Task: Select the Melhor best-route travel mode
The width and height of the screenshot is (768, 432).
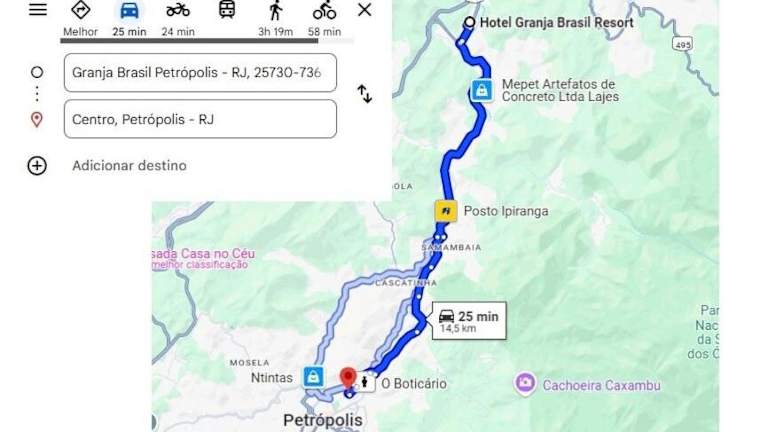Action: [x=80, y=19]
